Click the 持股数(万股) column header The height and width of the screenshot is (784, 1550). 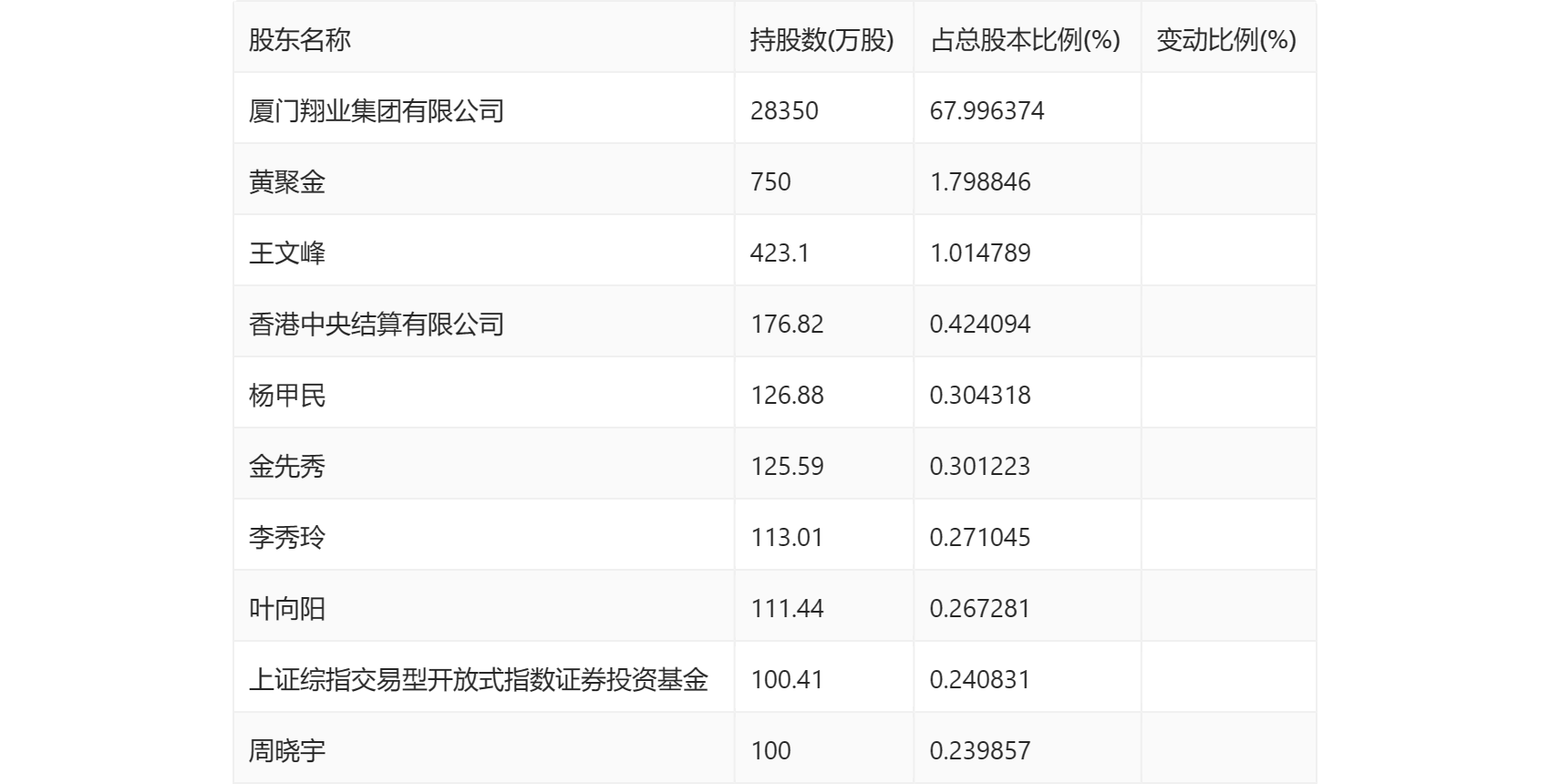click(821, 40)
